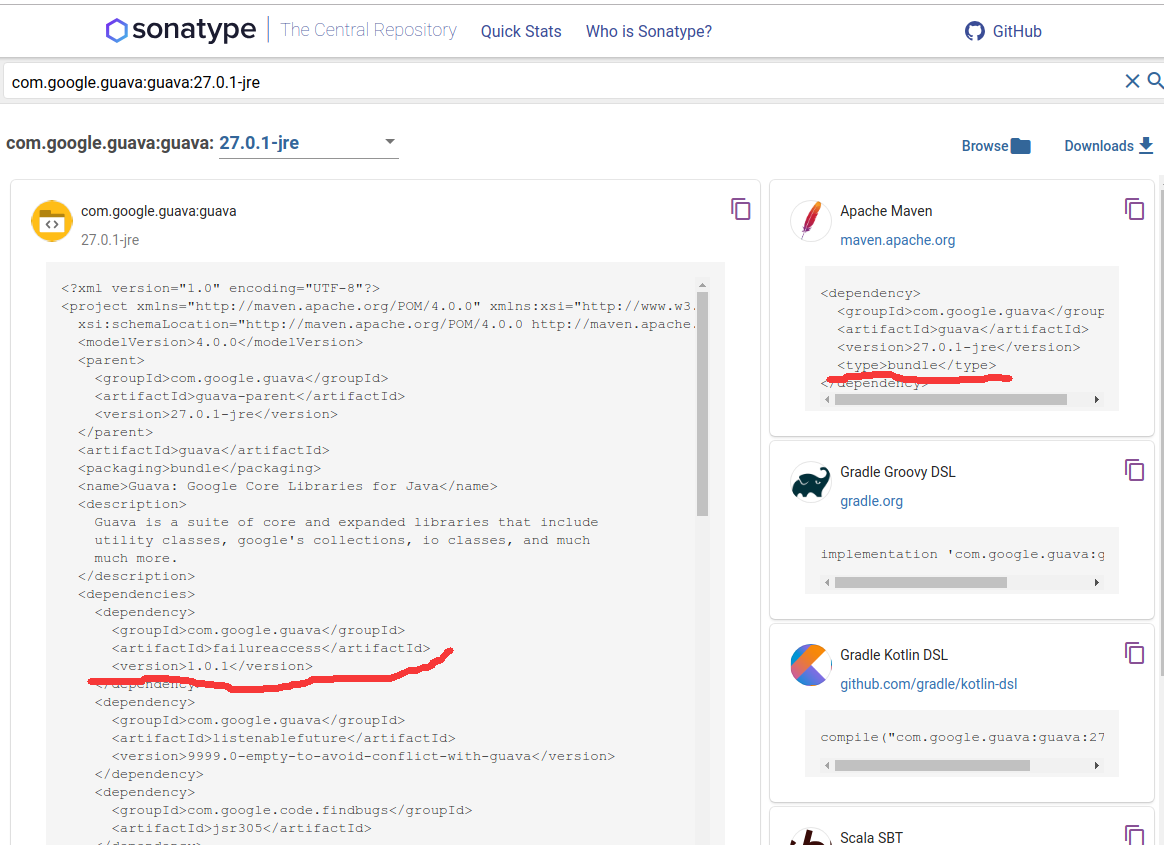Clear the search field with the X

coord(1132,81)
